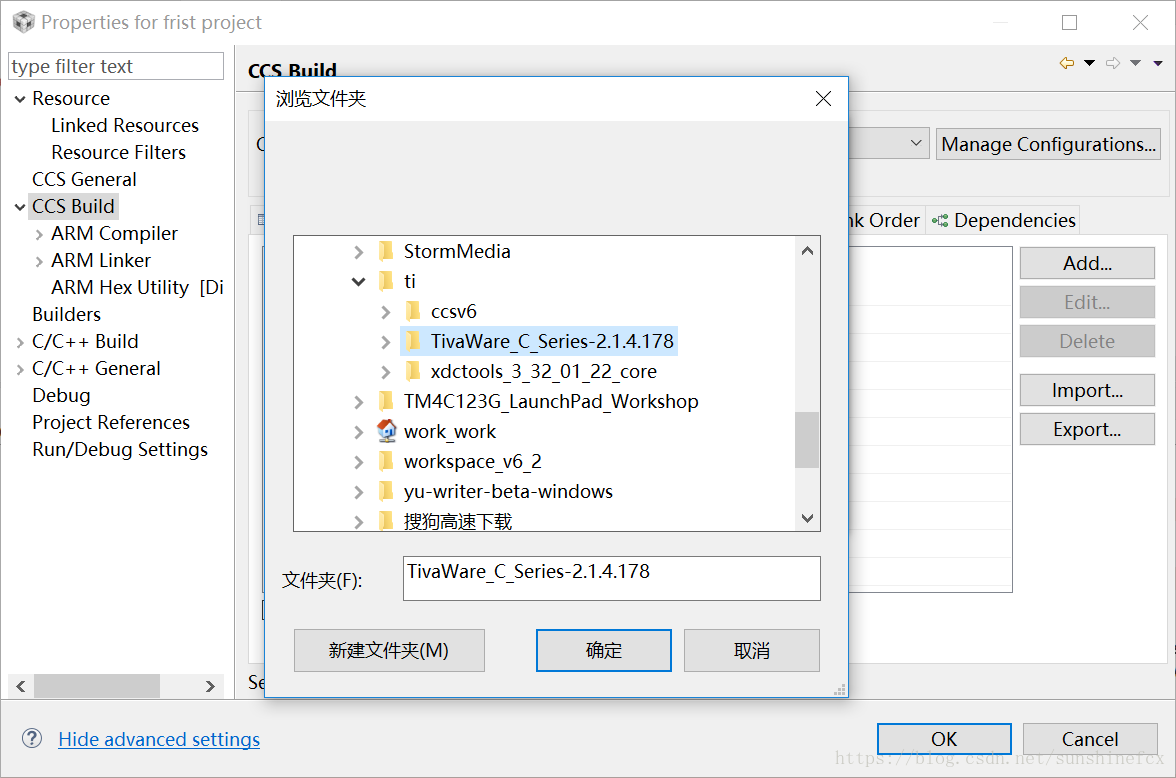Viewport: 1176px width, 778px height.
Task: Click the ccsv6 folder icon
Action: pos(413,311)
